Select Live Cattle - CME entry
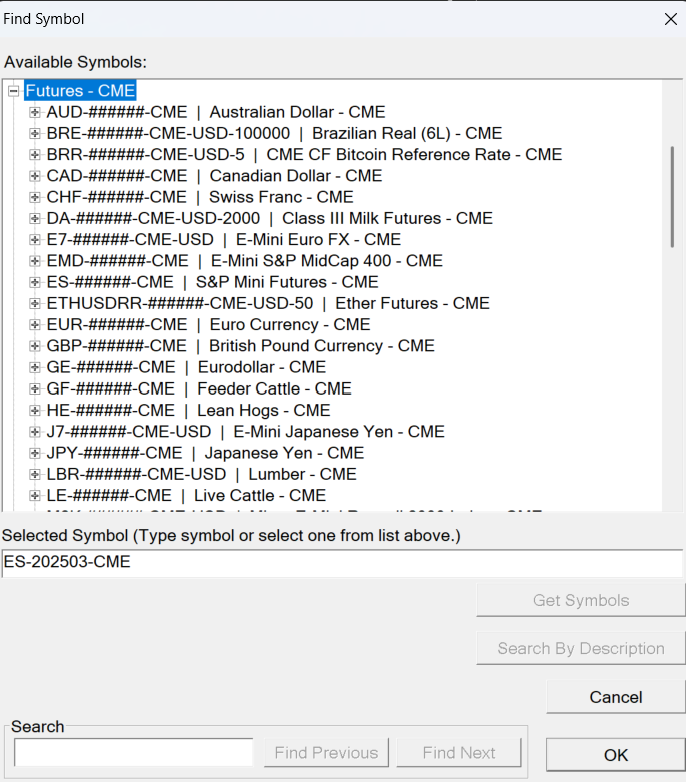This screenshot has height=782, width=686. (186, 495)
